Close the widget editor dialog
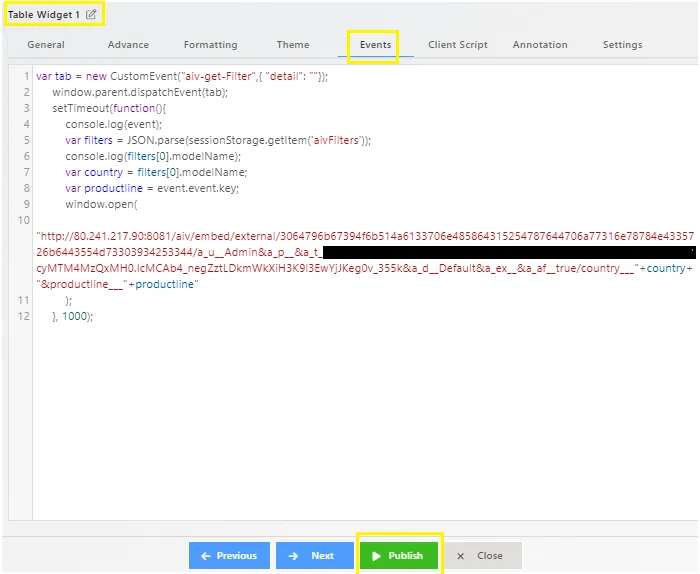Screen dimensions: 700x574 pos(483,556)
